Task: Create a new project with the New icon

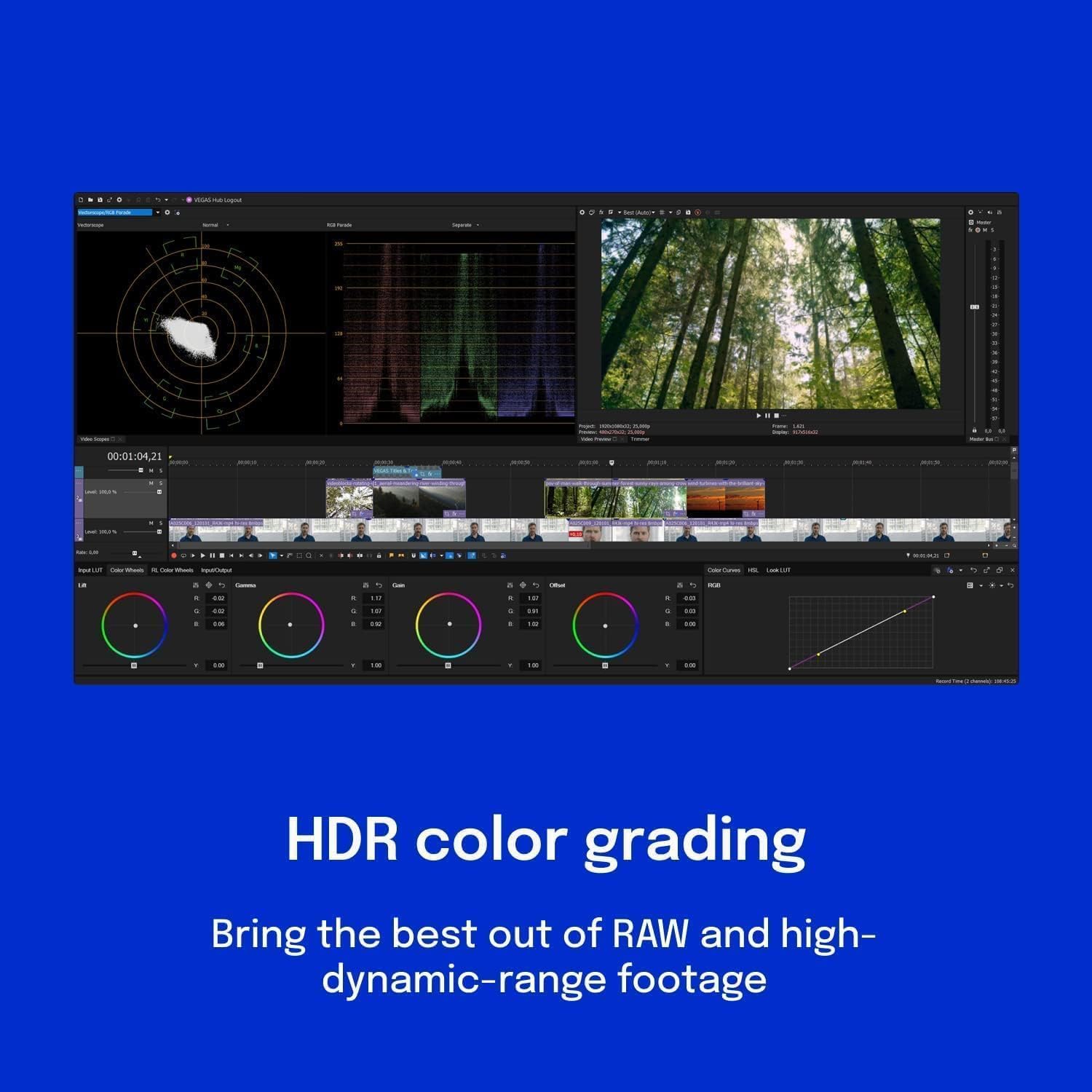Action: coord(81,199)
